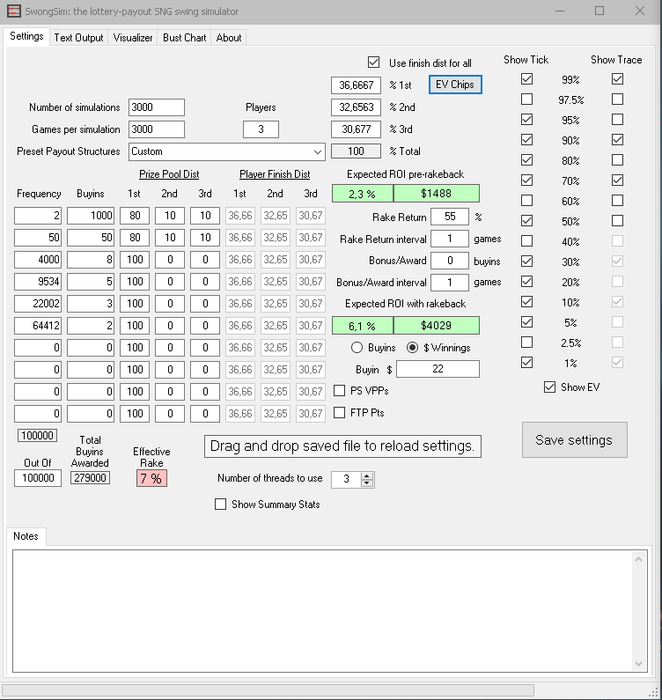Image resolution: width=662 pixels, height=700 pixels.
Task: Toggle the Show EV checkbox
Action: [x=550, y=387]
